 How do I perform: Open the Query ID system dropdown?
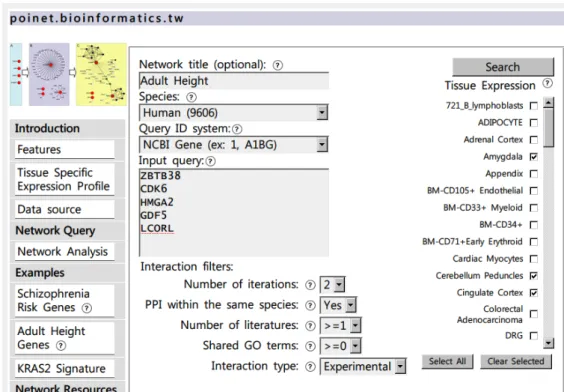pyautogui.click(x=233, y=145)
